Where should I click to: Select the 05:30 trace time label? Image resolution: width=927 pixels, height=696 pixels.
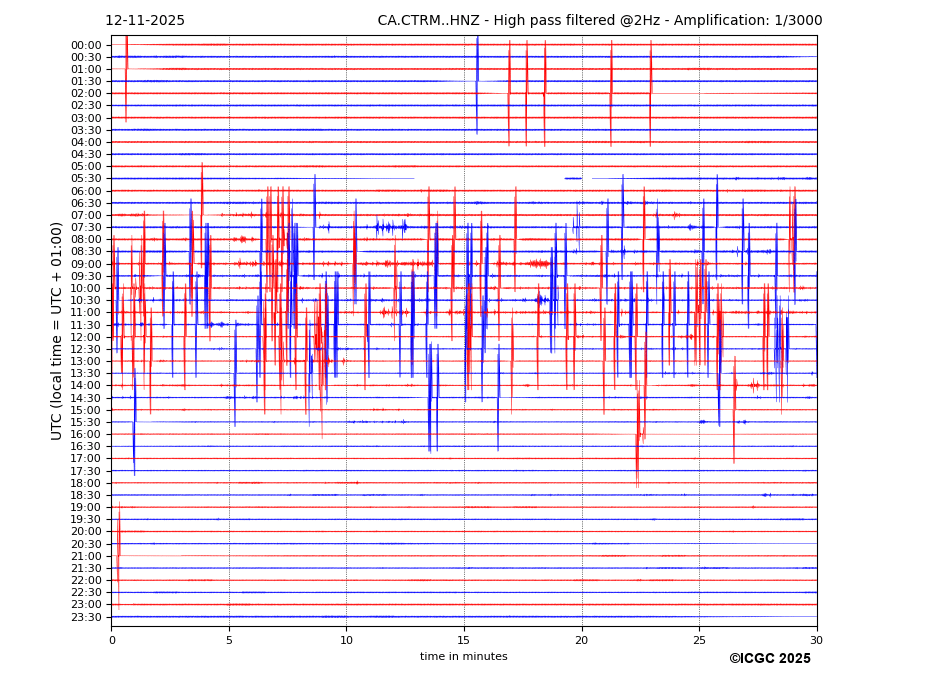(x=86, y=179)
